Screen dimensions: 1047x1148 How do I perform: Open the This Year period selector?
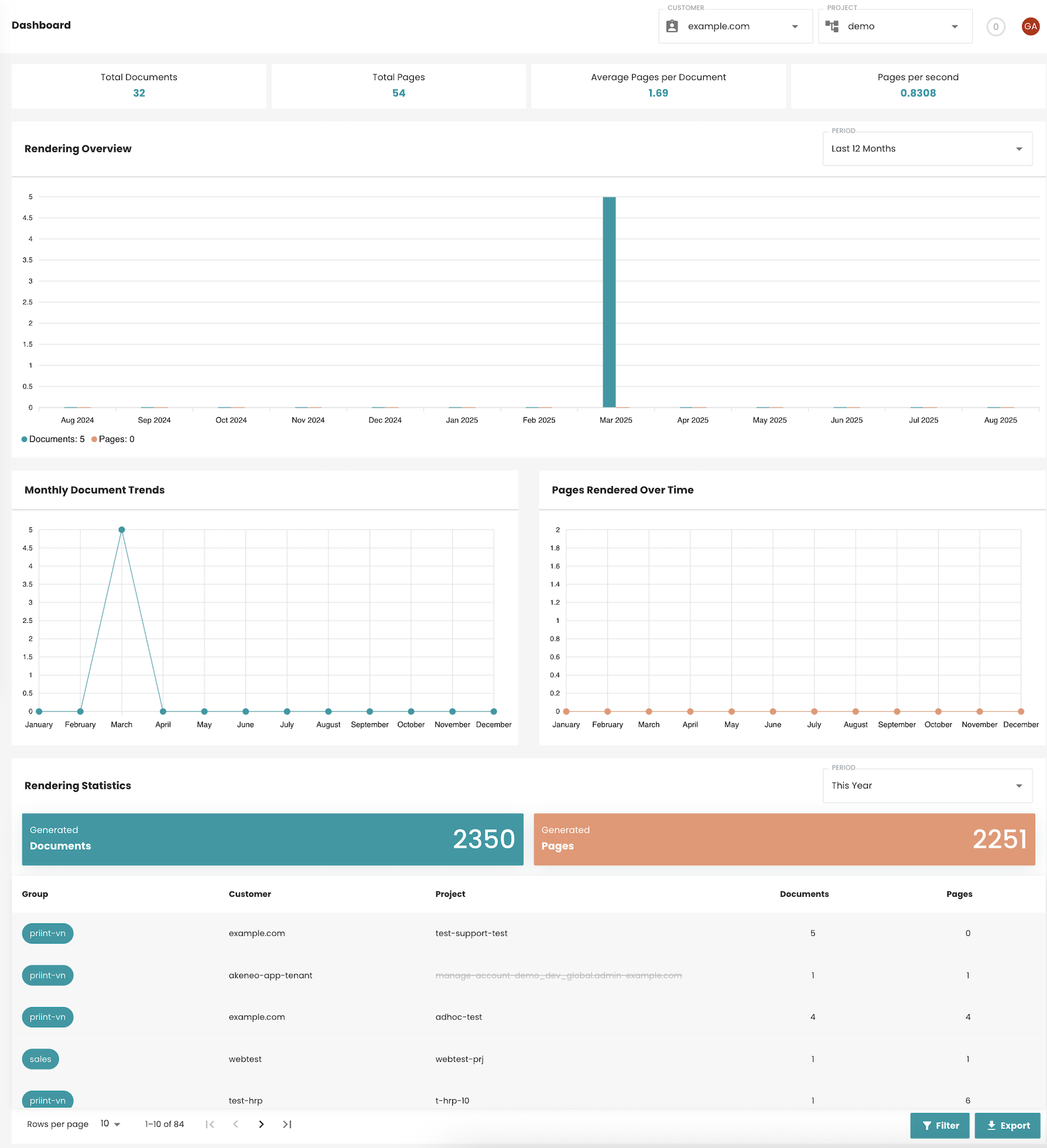927,786
